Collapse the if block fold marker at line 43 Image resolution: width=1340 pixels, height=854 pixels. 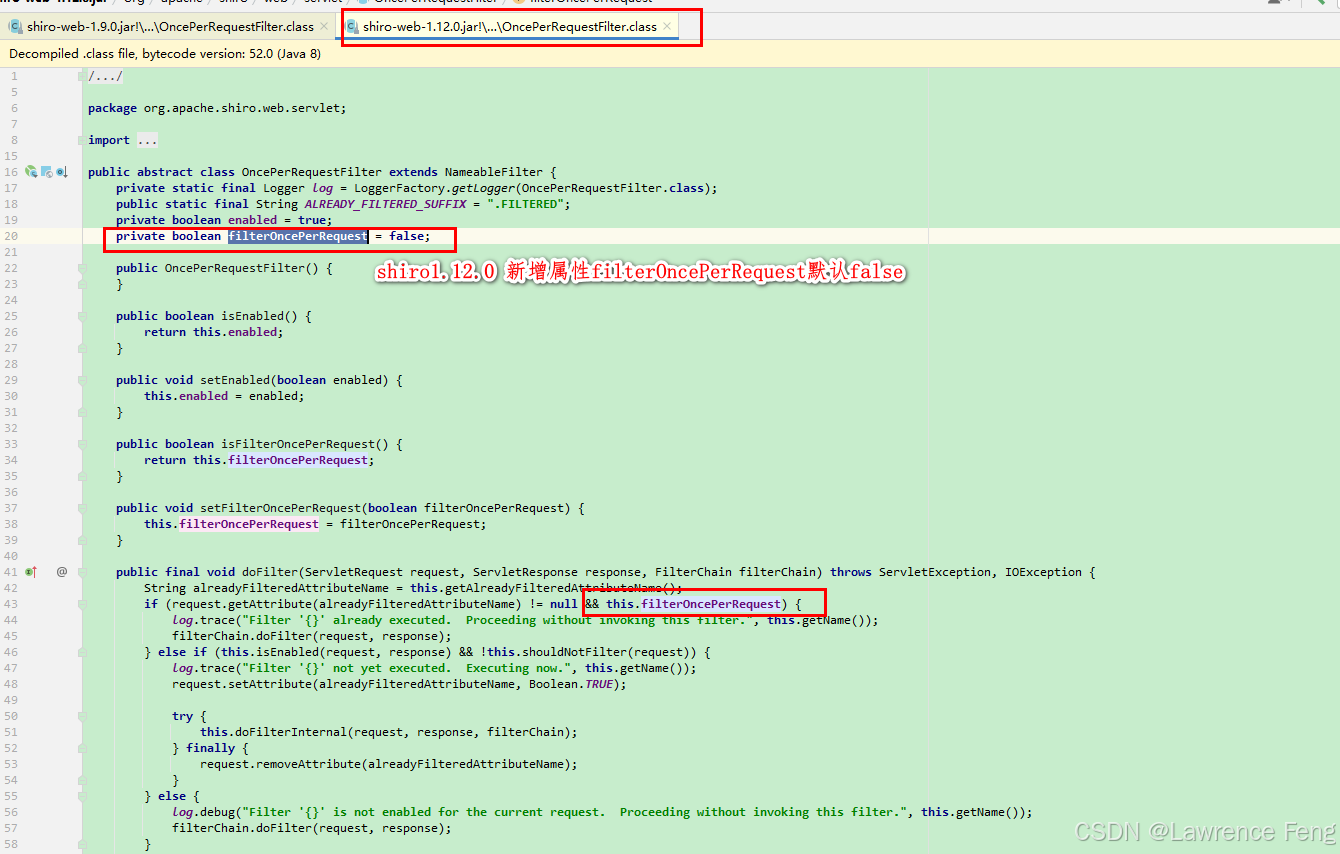[x=82, y=604]
